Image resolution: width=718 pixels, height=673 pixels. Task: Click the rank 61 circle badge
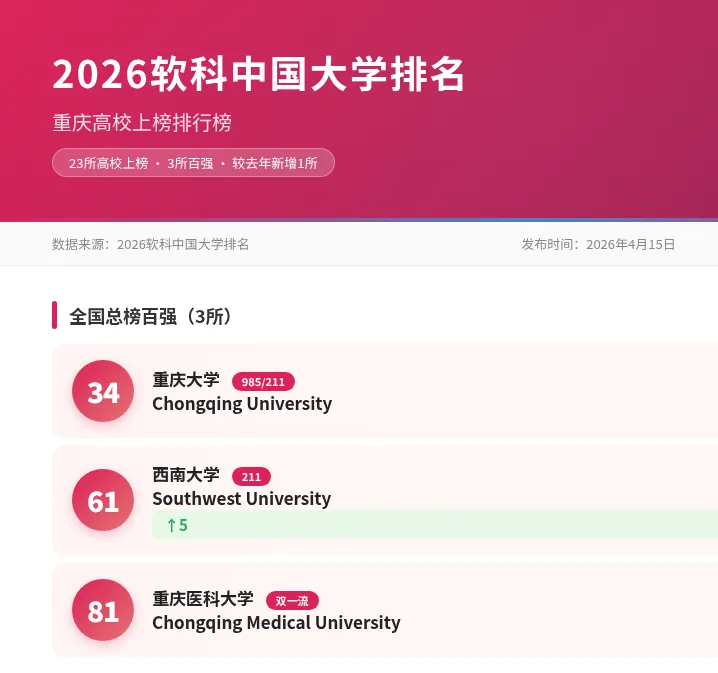coord(103,500)
